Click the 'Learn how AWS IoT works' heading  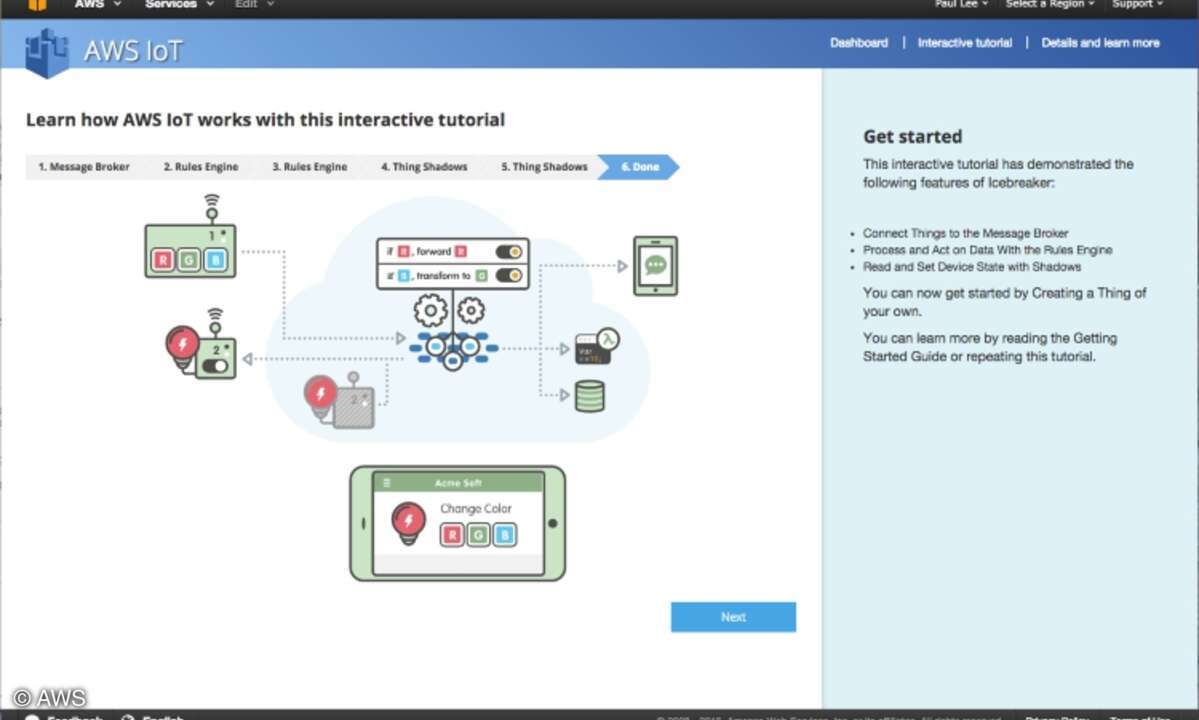265,120
